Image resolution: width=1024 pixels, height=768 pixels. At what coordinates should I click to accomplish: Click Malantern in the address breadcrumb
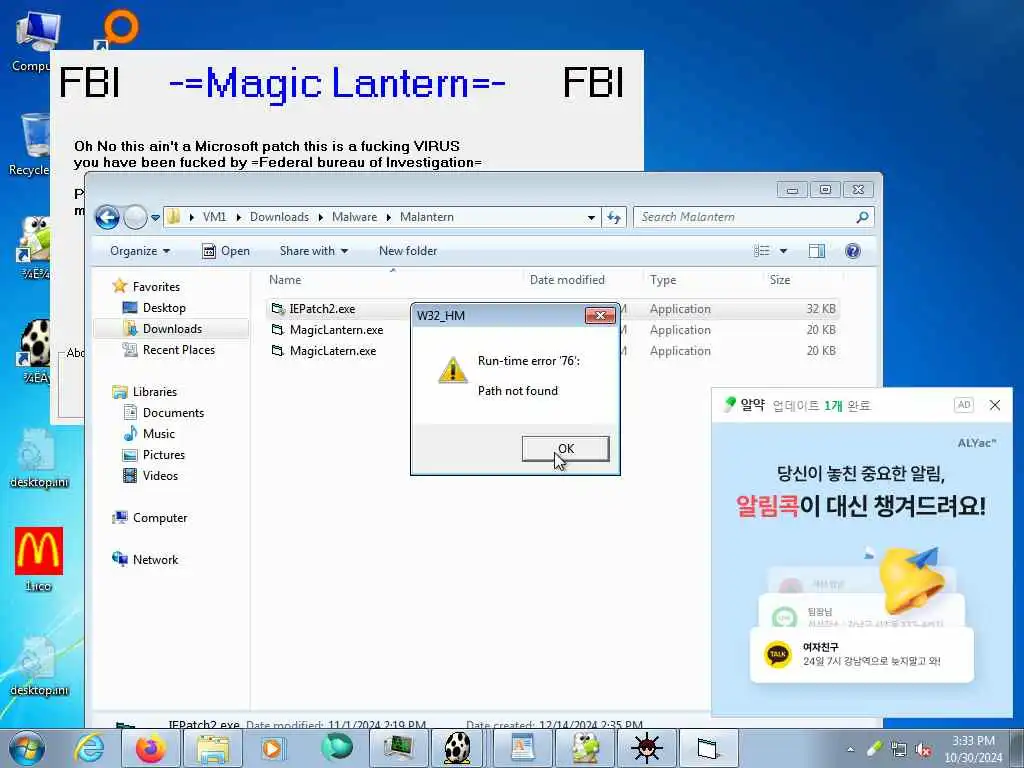(x=426, y=217)
